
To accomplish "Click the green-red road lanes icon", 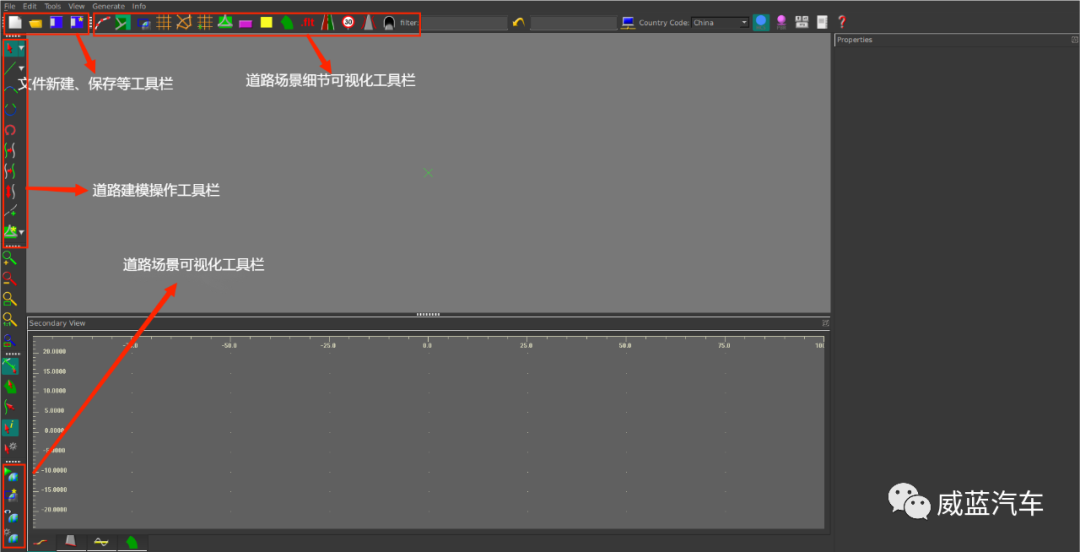I will tap(329, 23).
